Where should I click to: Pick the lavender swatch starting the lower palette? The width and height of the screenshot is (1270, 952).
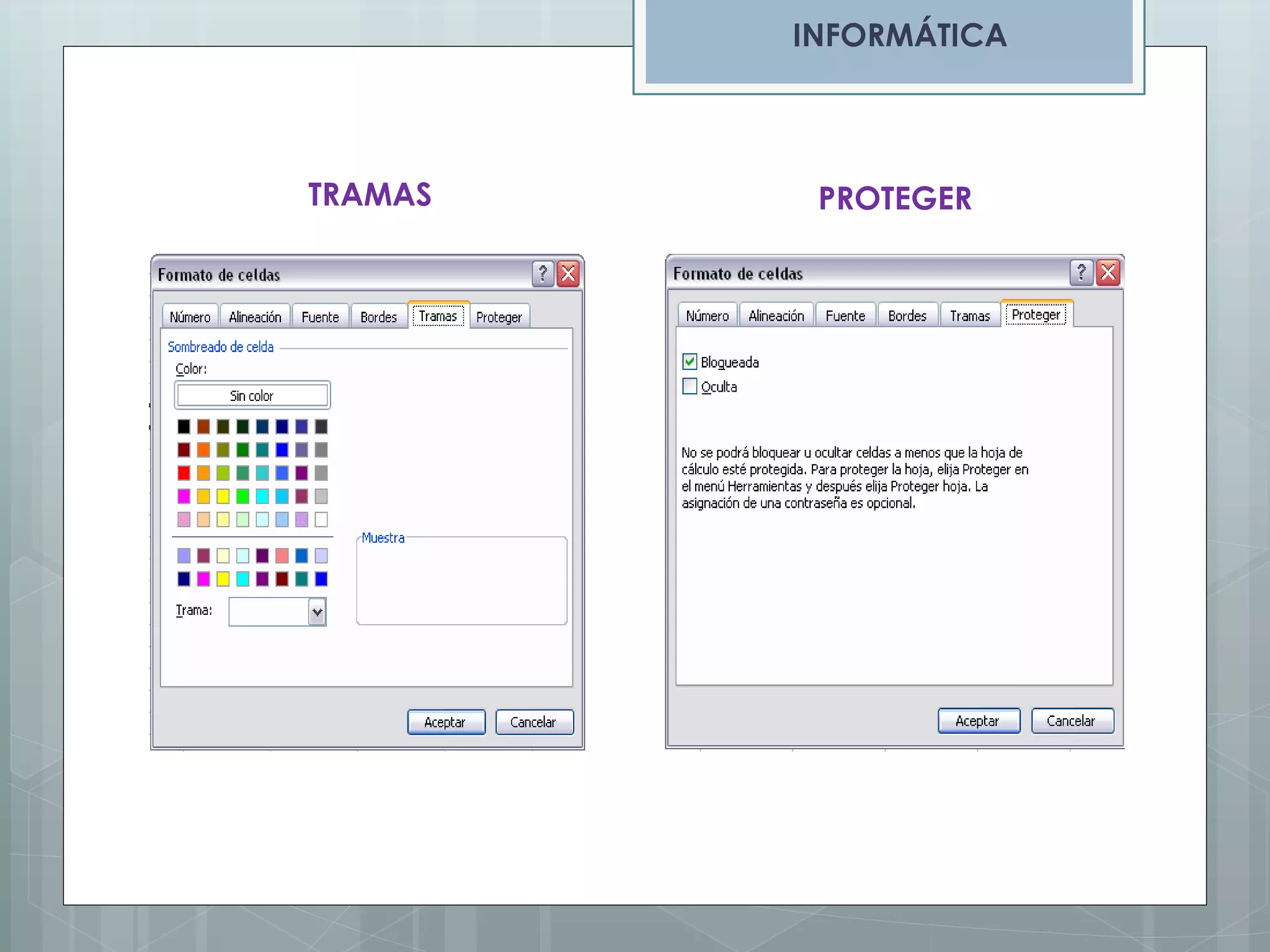[x=184, y=555]
